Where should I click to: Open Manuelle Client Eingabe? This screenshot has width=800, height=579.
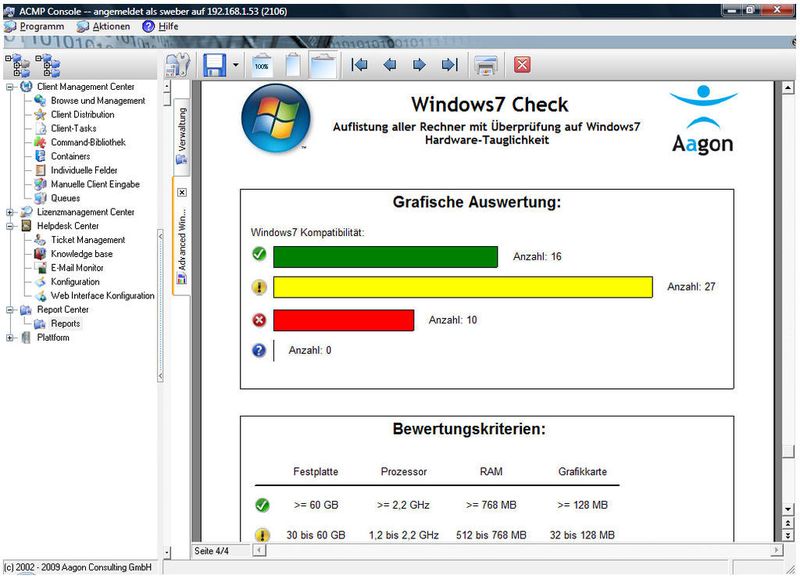pos(95,184)
